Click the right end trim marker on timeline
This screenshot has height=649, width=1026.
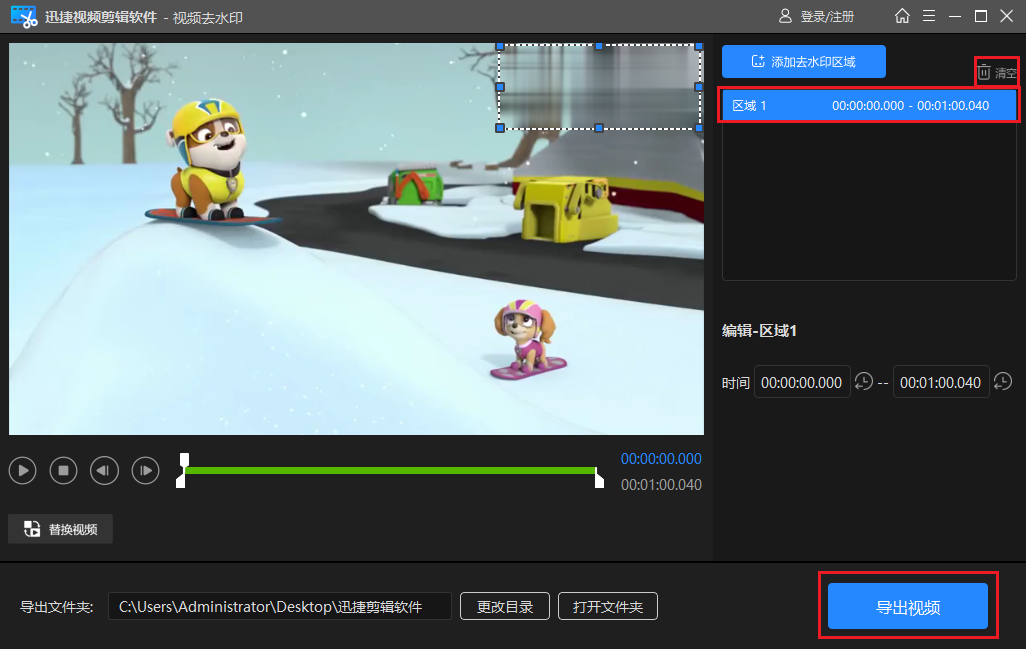pyautogui.click(x=599, y=480)
